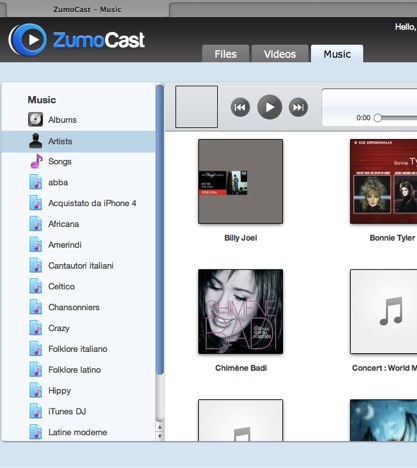Click the Music sidebar heading
The width and height of the screenshot is (417, 468).
coord(42,100)
